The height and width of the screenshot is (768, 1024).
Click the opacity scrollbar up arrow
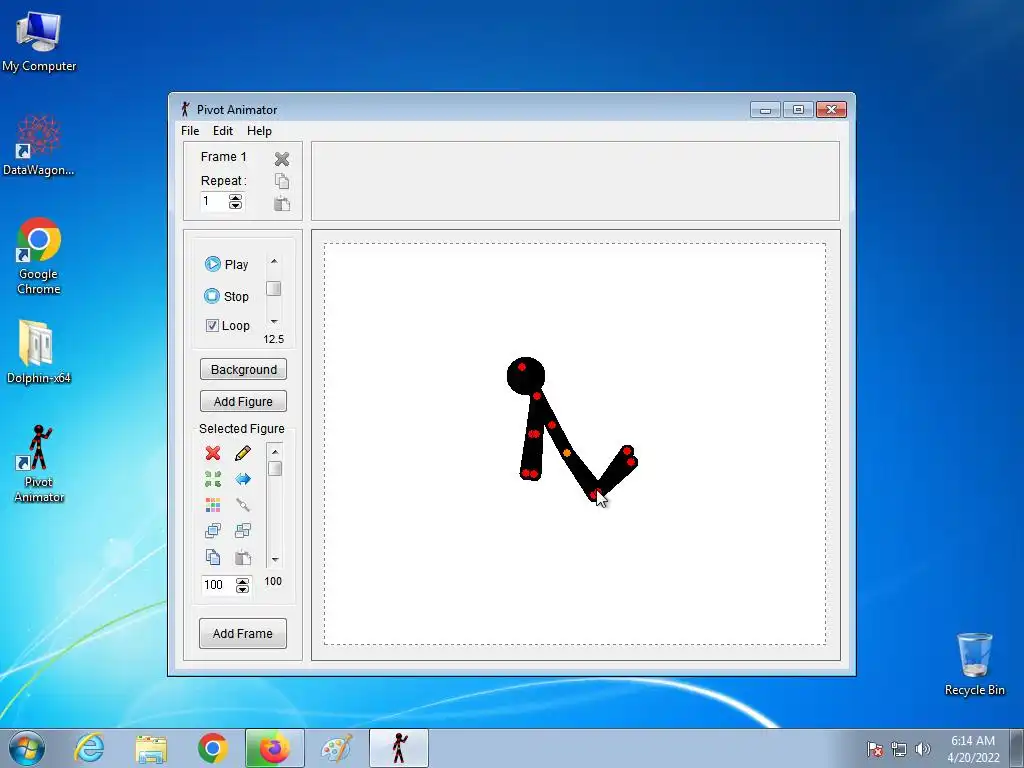click(275, 451)
